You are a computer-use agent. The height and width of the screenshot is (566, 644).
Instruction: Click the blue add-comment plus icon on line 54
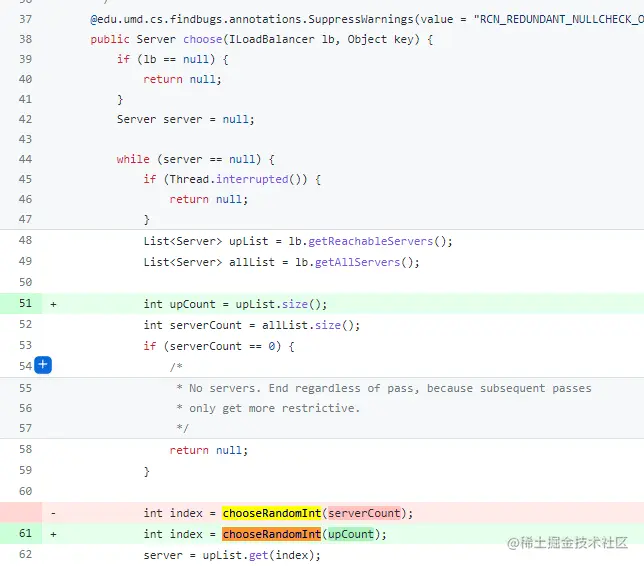(x=43, y=365)
